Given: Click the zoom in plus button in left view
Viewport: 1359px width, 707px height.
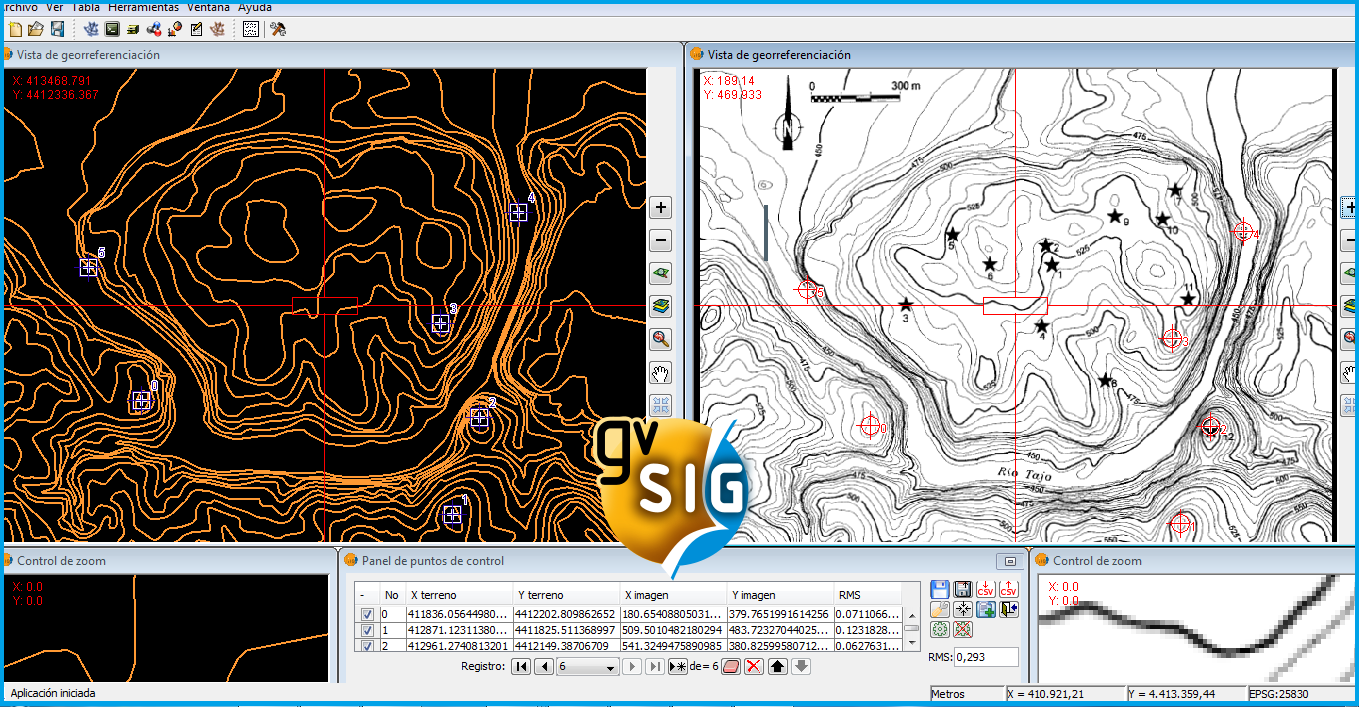Looking at the screenshot, I should pos(660,208).
